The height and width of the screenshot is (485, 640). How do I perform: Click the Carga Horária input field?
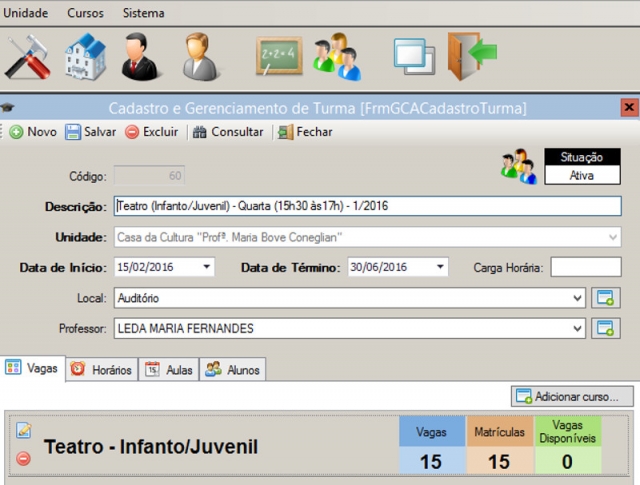(x=585, y=267)
